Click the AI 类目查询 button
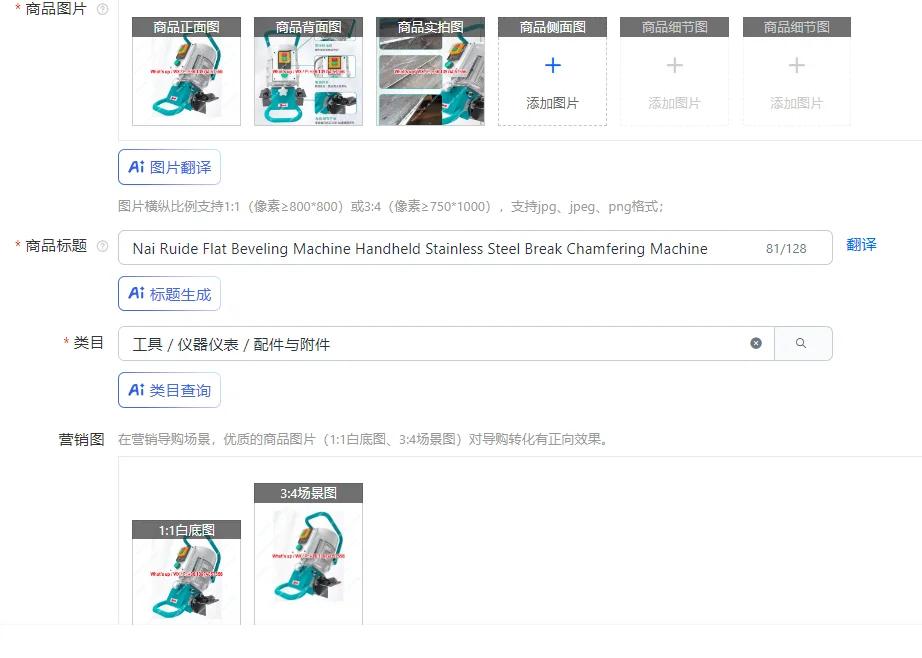 click(169, 390)
